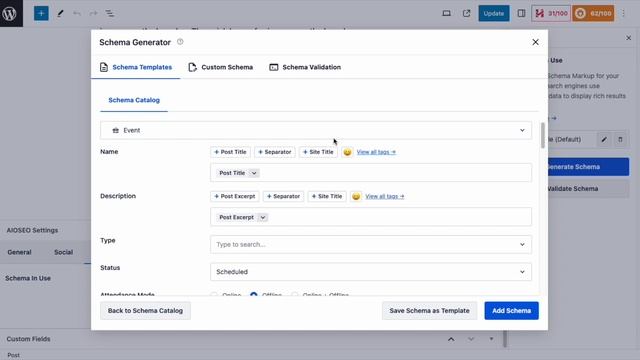The image size is (640, 360).
Task: Toggle the Settings sidebar icon
Action: pos(521,13)
